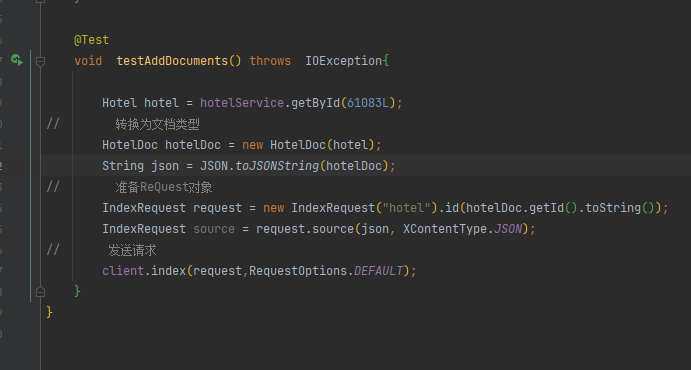691x370 pixels.
Task: Select the literal 61083L
Action: (368, 103)
